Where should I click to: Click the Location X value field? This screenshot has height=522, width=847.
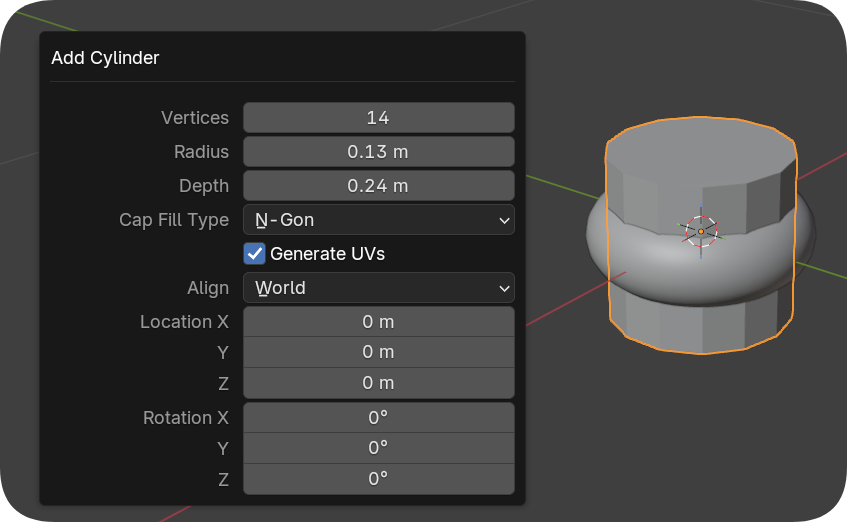(x=378, y=322)
